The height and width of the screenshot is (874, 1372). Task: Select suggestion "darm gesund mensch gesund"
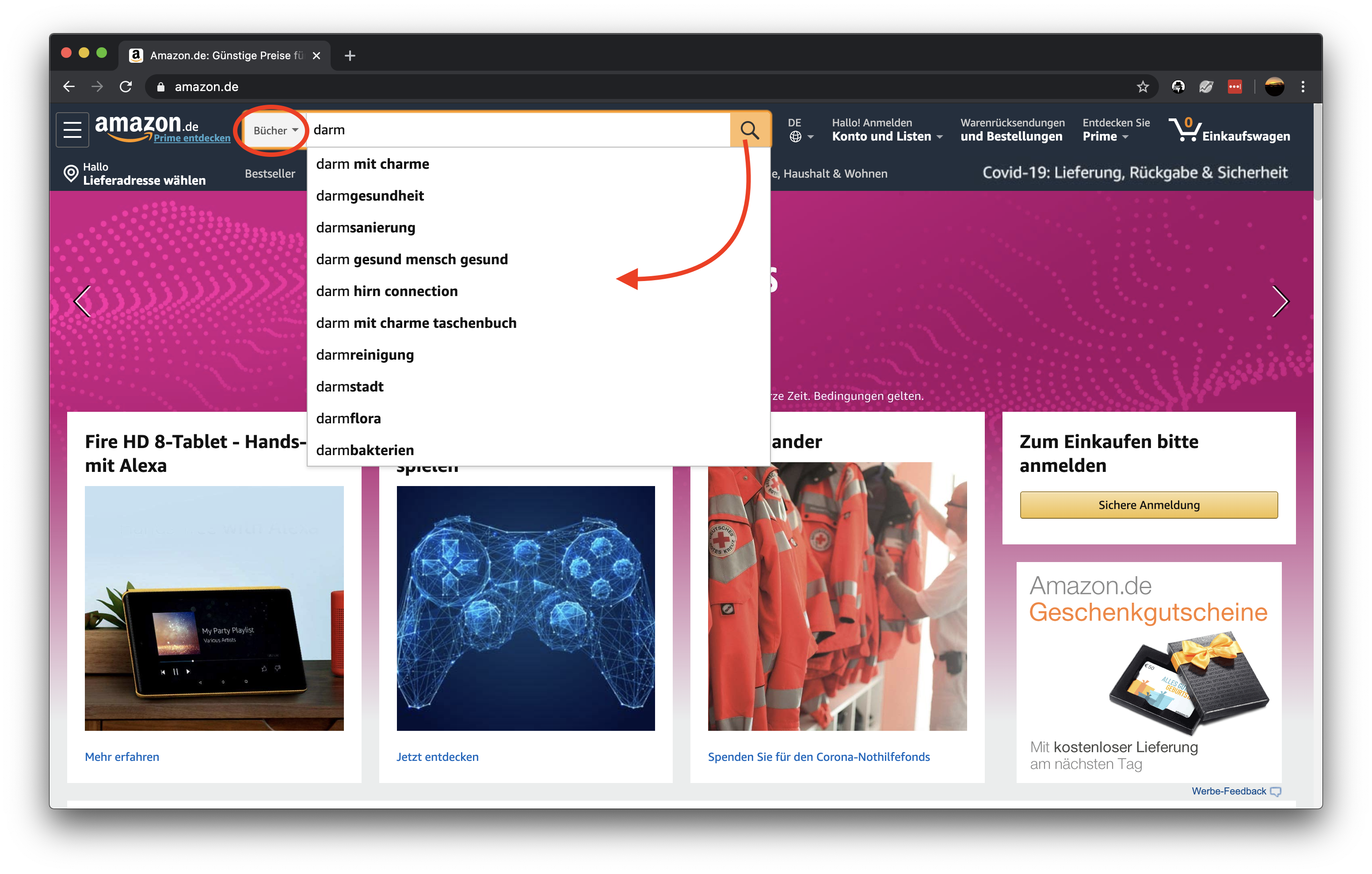538,260
